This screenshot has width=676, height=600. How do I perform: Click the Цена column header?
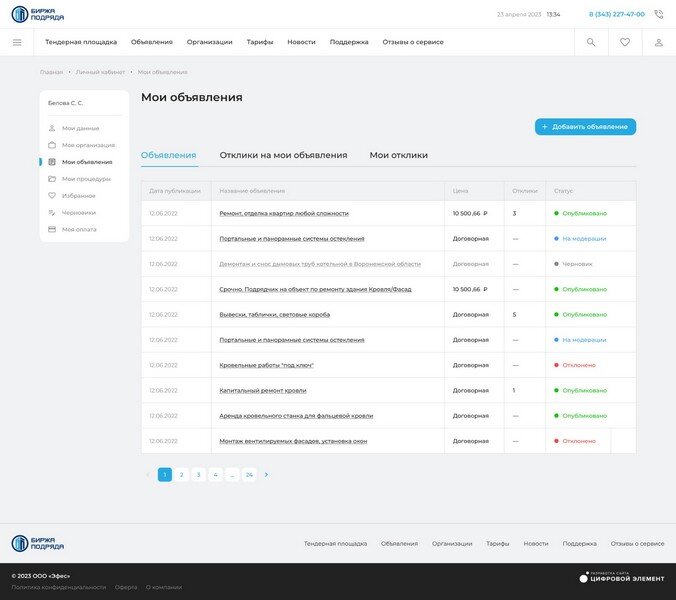point(460,191)
